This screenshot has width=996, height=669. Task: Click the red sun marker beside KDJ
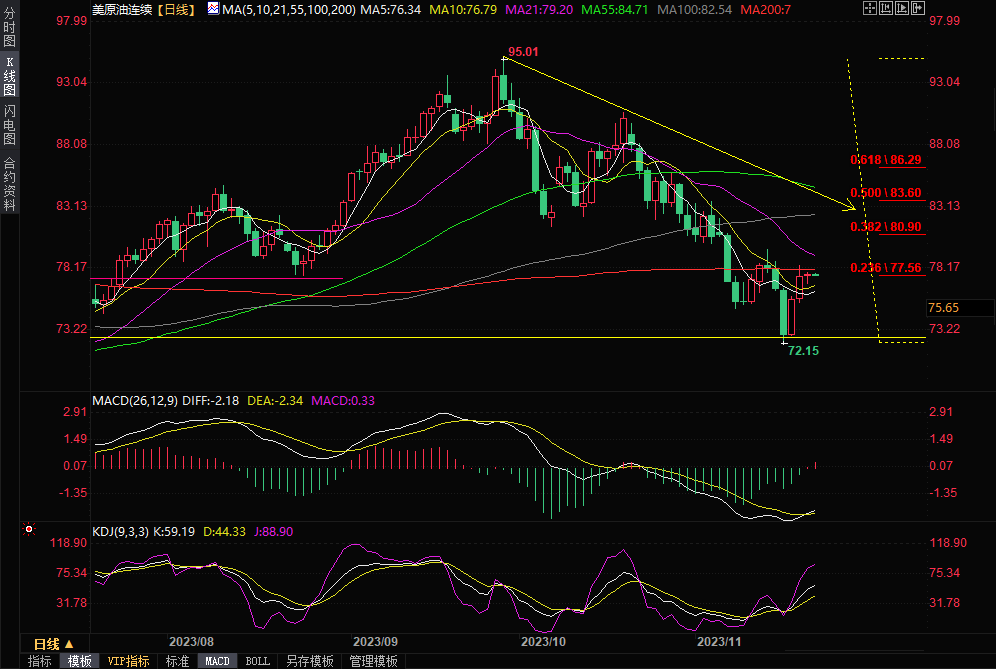[x=29, y=530]
